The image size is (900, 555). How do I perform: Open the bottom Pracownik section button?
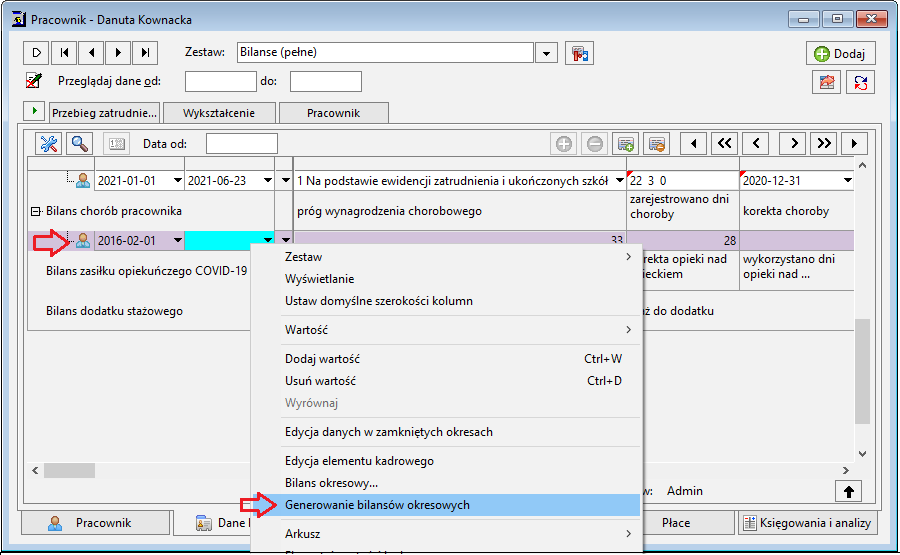[96, 523]
